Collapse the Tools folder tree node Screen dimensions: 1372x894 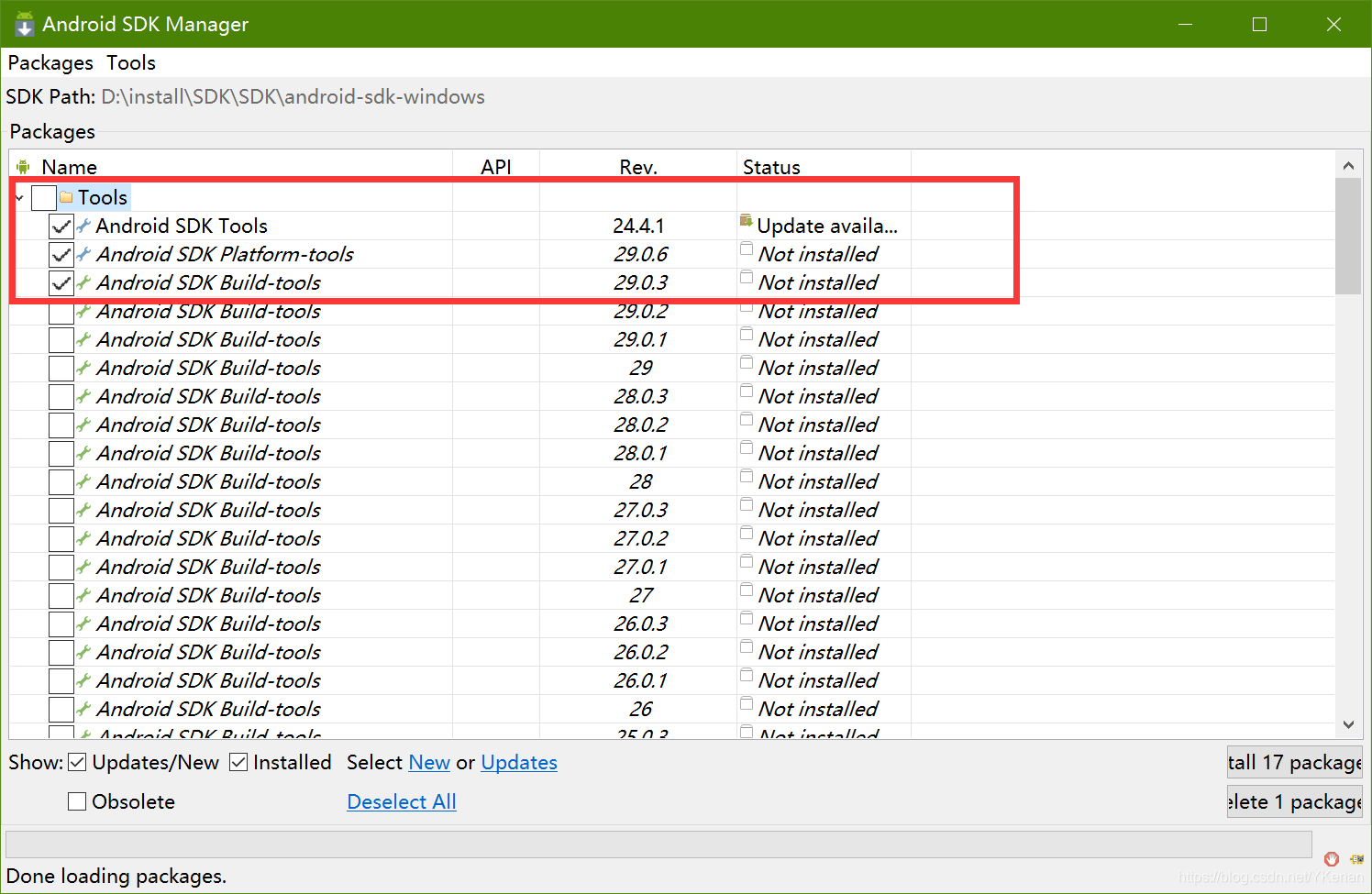tap(19, 197)
